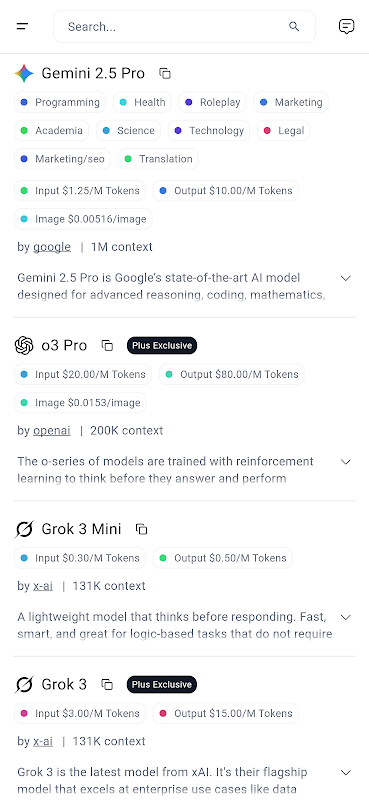
Task: Click the OpenAI logo beside o3 Pro
Action: pyautogui.click(x=24, y=345)
